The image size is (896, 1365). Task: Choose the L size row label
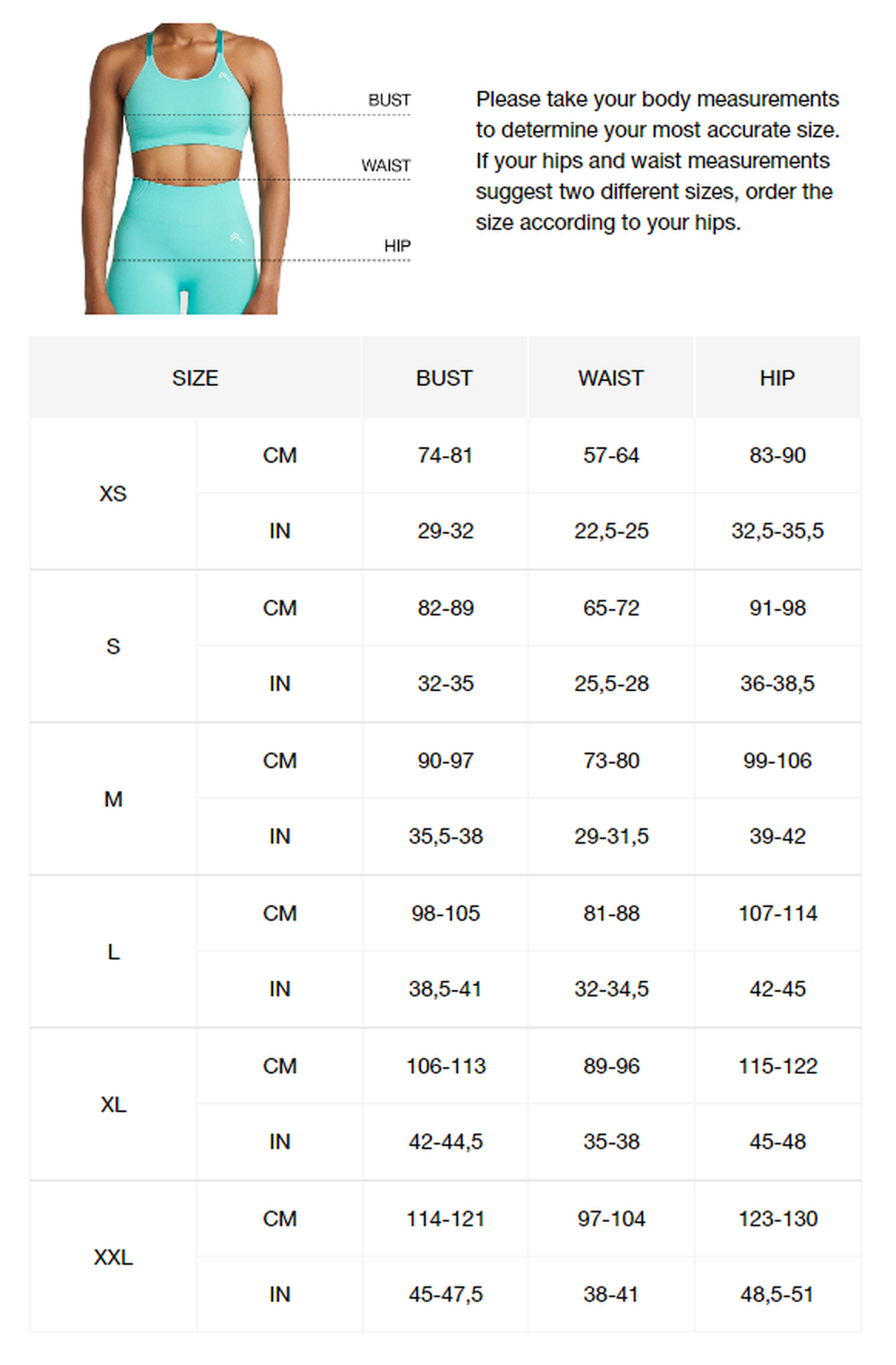113,952
